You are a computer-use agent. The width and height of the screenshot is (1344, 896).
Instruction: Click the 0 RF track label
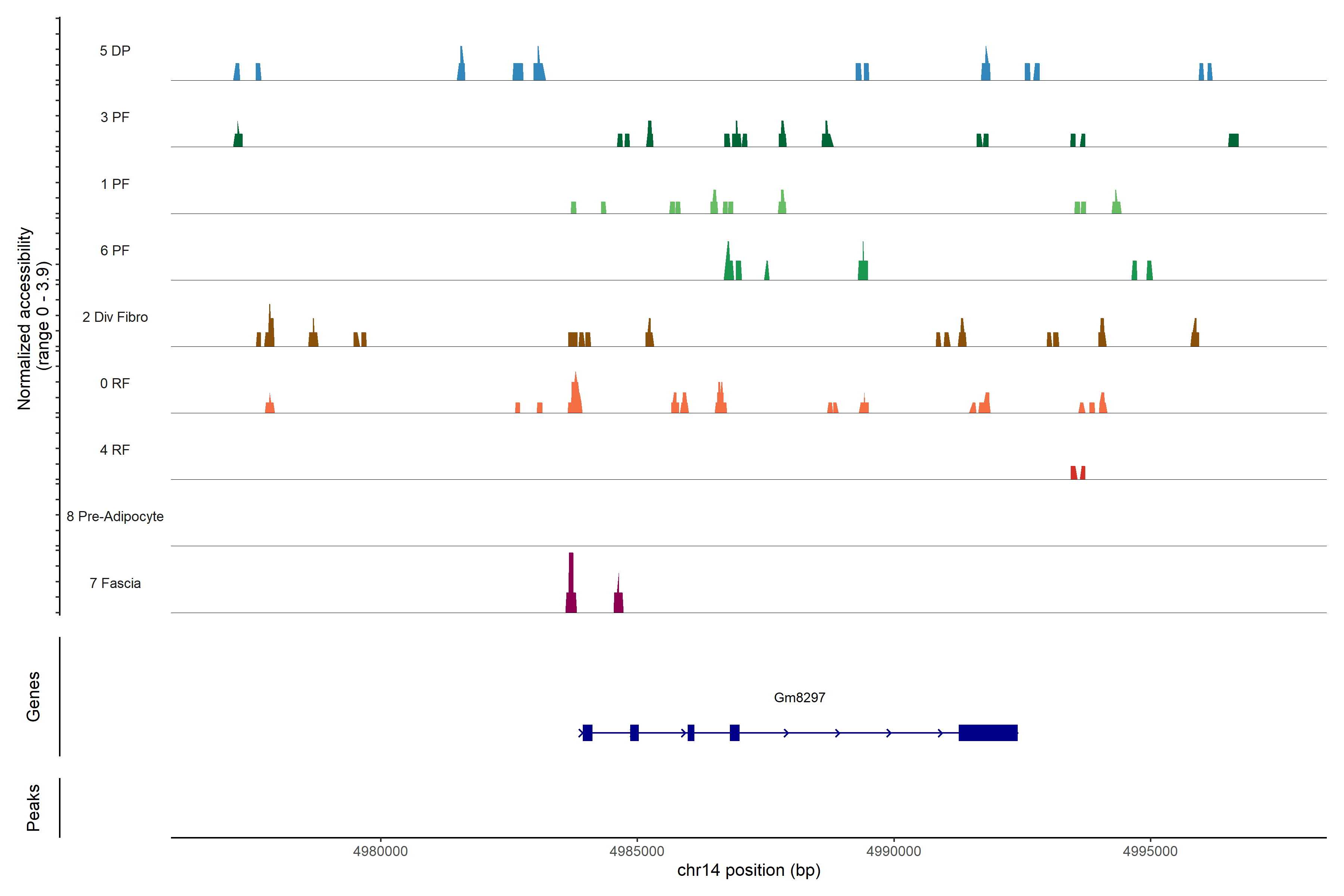point(115,383)
